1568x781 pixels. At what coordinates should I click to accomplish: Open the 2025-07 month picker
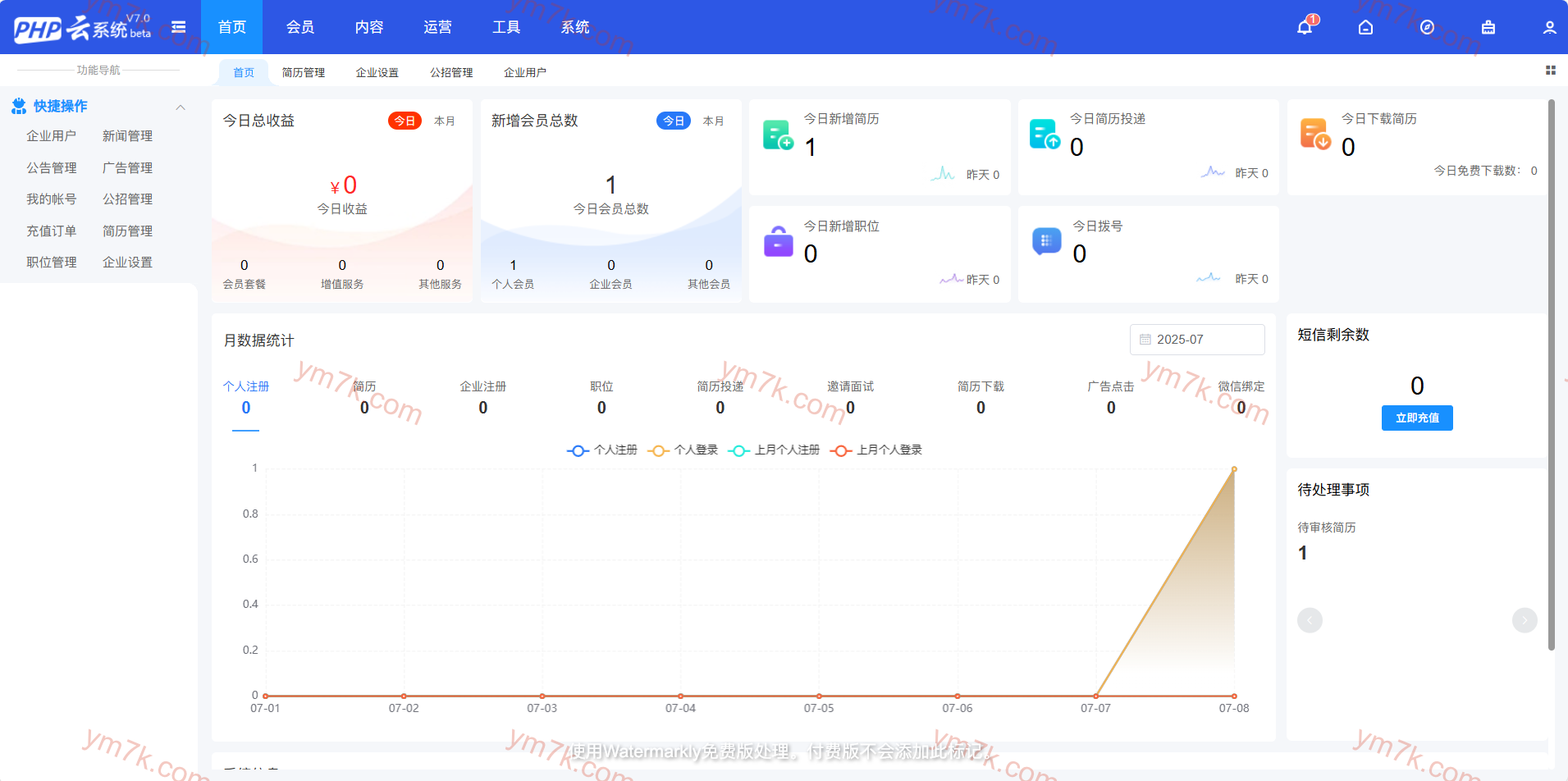[1196, 340]
